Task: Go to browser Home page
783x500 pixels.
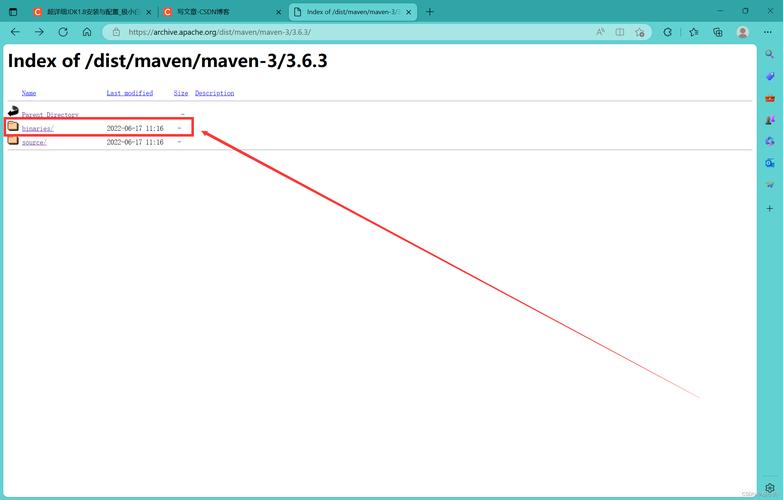Action: point(87,32)
